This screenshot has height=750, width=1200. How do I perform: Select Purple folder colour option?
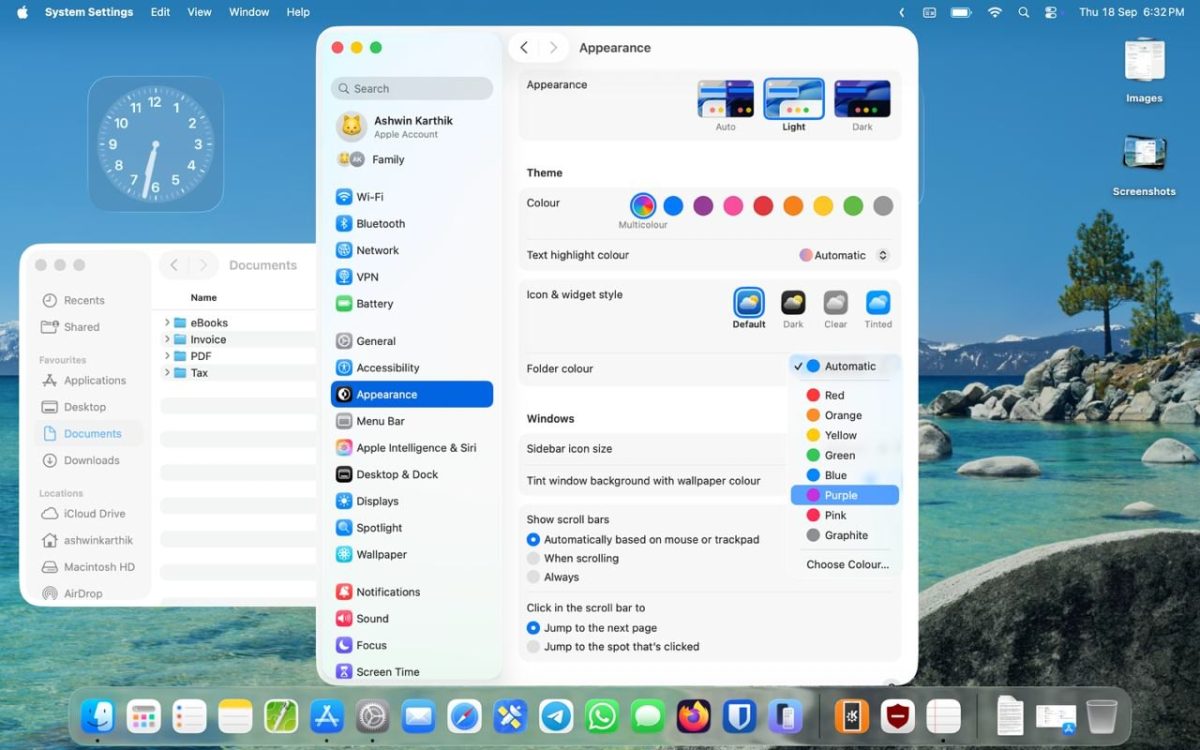coord(844,495)
